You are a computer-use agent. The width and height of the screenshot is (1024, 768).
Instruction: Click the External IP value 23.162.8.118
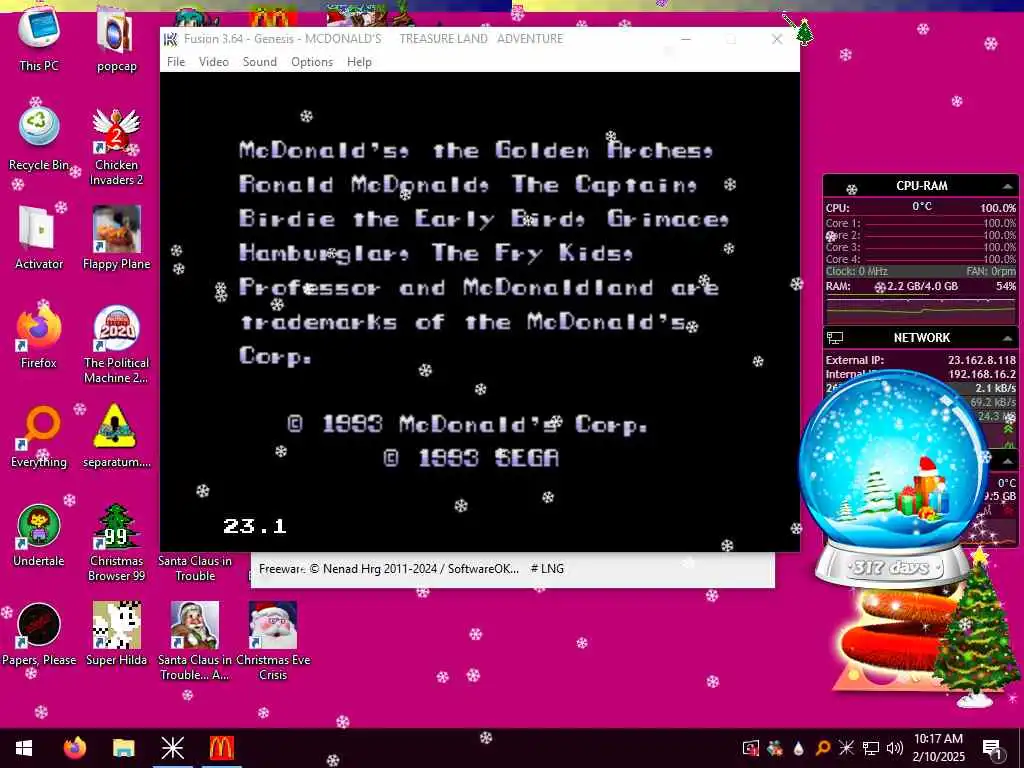pyautogui.click(x=982, y=360)
